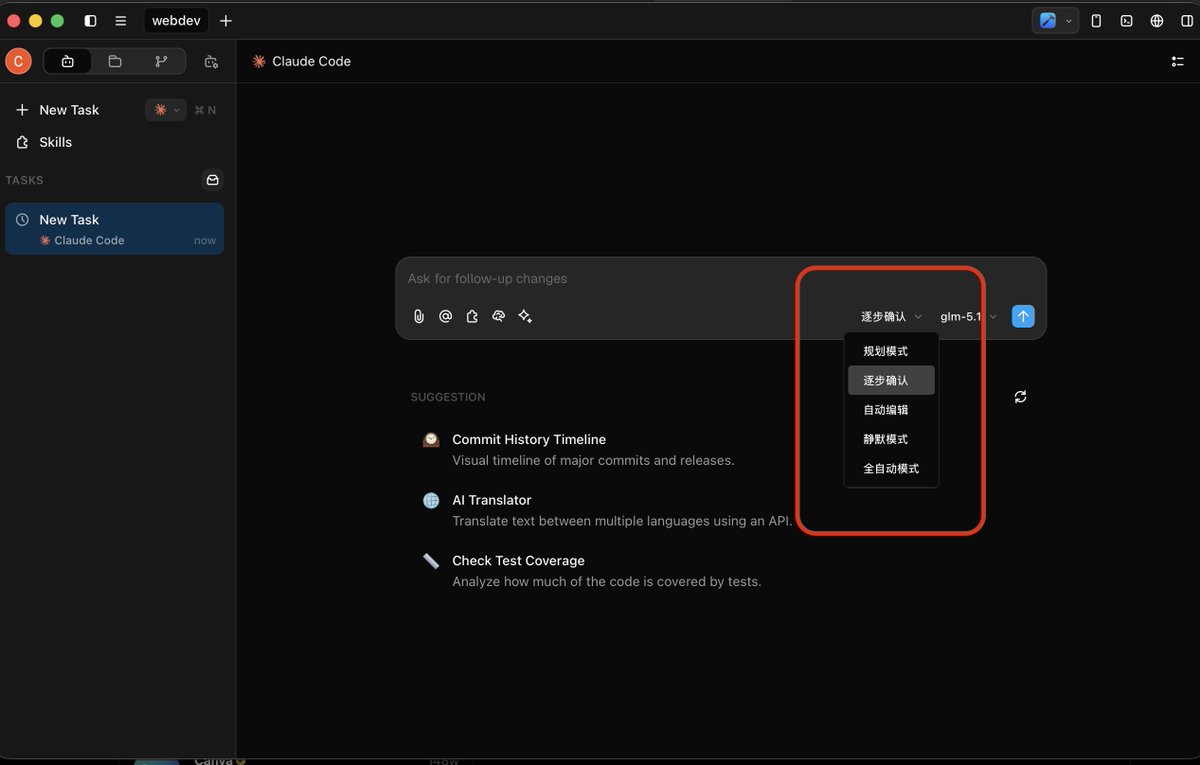Expand the chevron beside the Xcode icon
The width and height of the screenshot is (1200, 765).
pyautogui.click(x=1069, y=20)
